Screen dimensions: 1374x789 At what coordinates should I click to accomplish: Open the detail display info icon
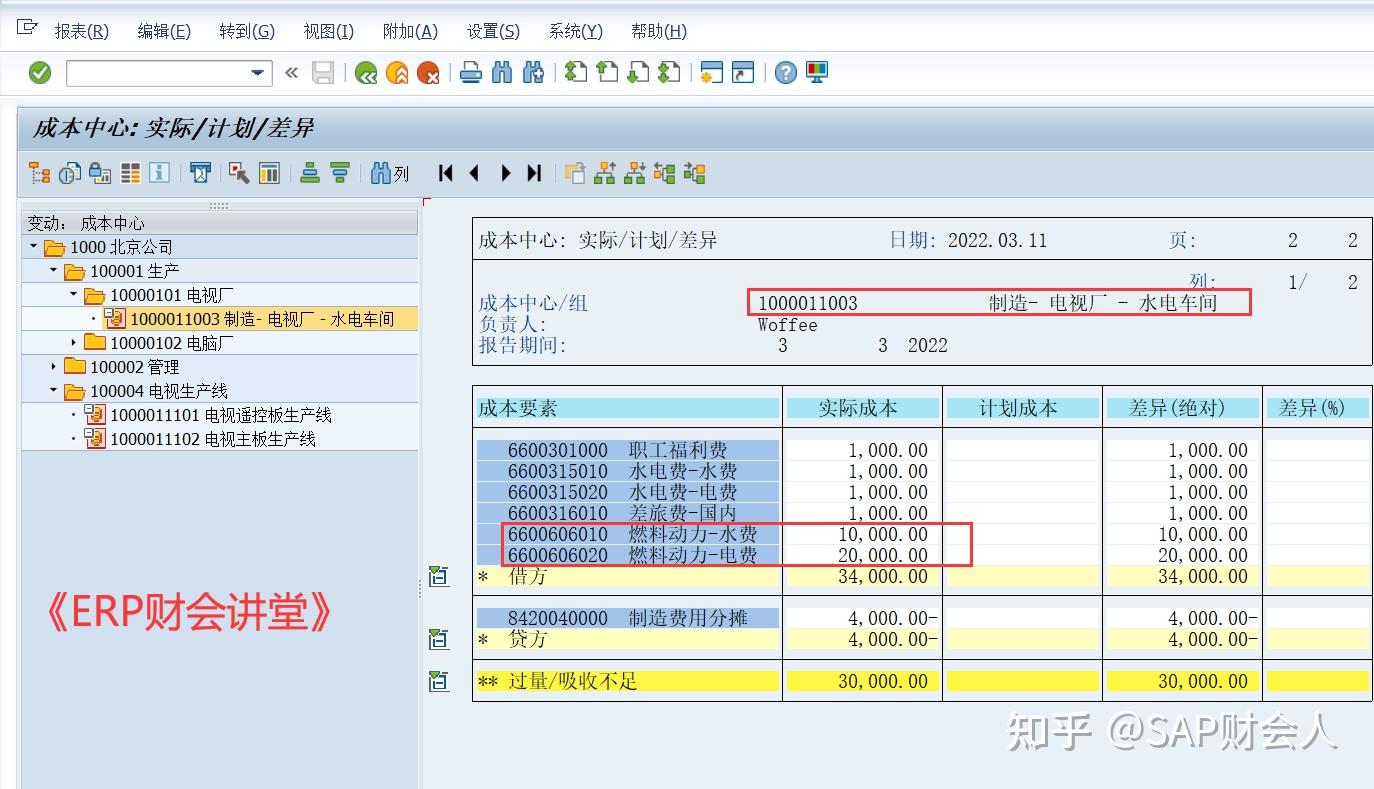tap(161, 172)
